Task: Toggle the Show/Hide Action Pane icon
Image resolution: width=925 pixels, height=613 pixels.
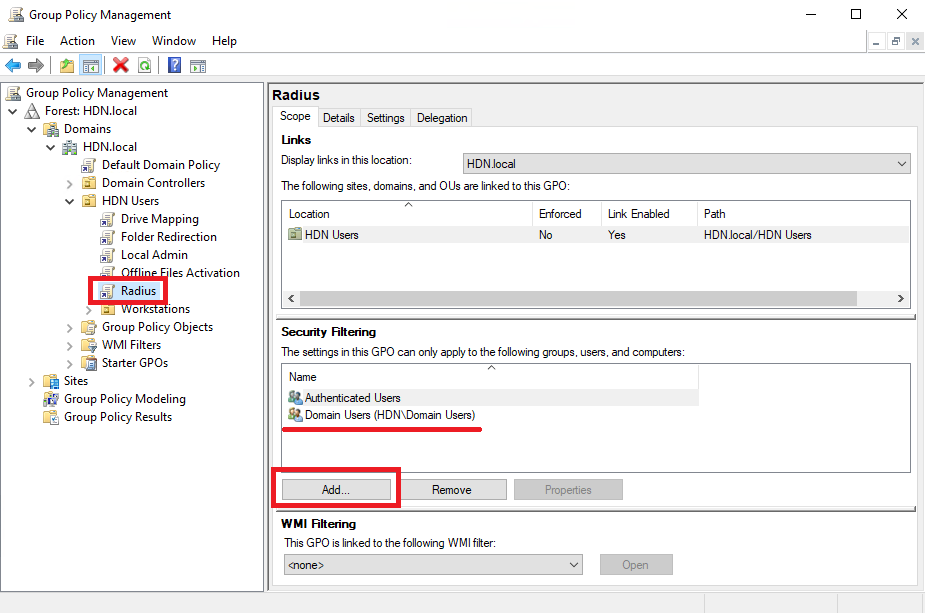Action: (x=198, y=66)
